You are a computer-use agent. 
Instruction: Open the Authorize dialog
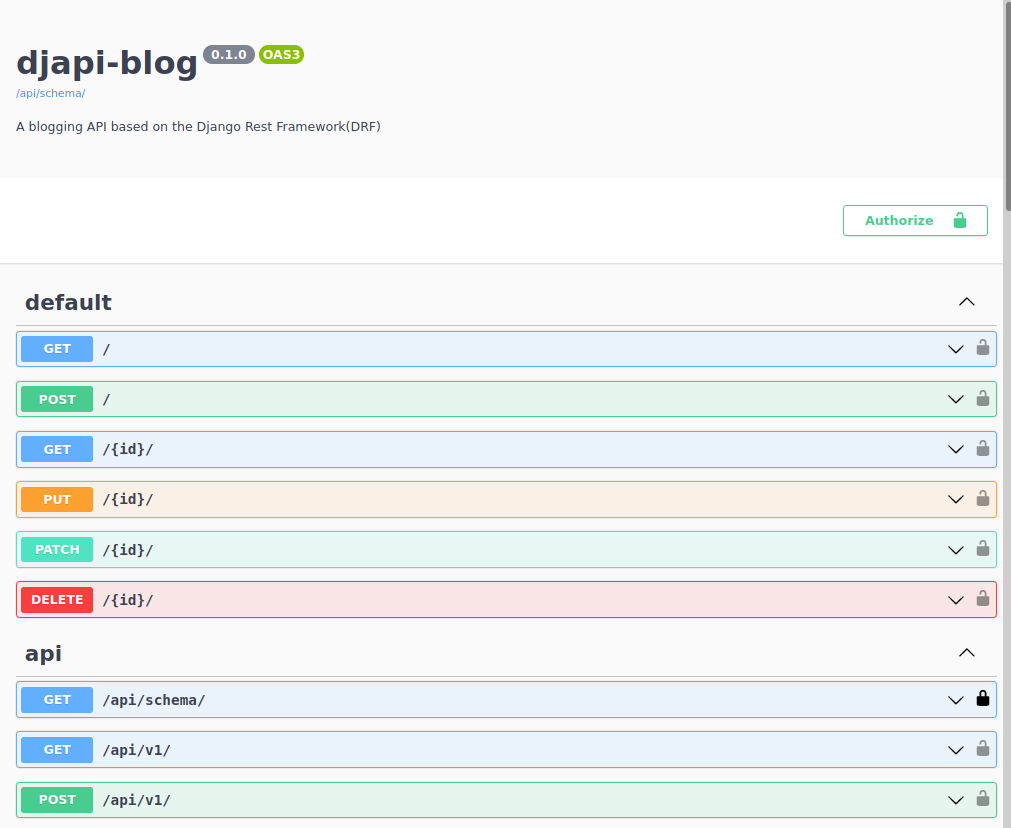click(915, 221)
